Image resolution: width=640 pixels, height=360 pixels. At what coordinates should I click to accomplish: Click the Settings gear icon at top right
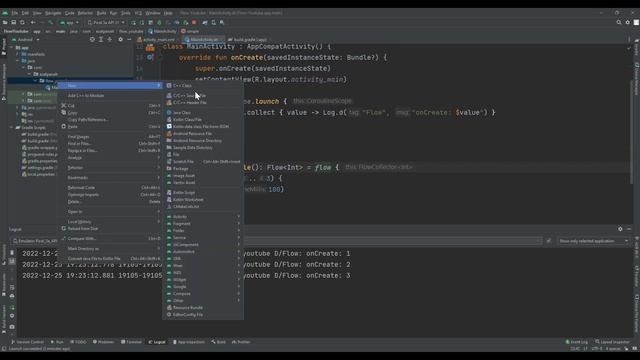click(x=628, y=22)
